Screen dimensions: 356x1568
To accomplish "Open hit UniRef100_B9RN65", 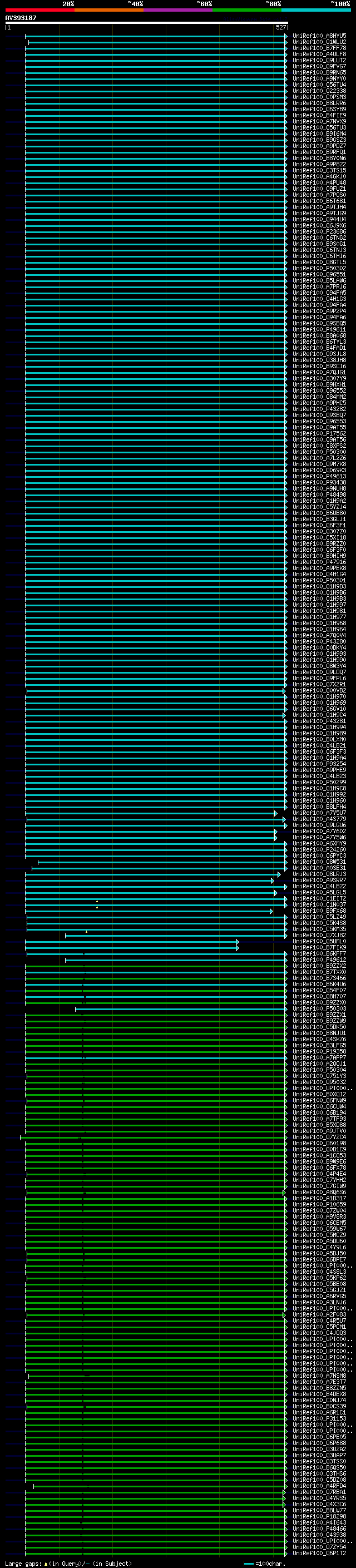I will click(x=319, y=72).
